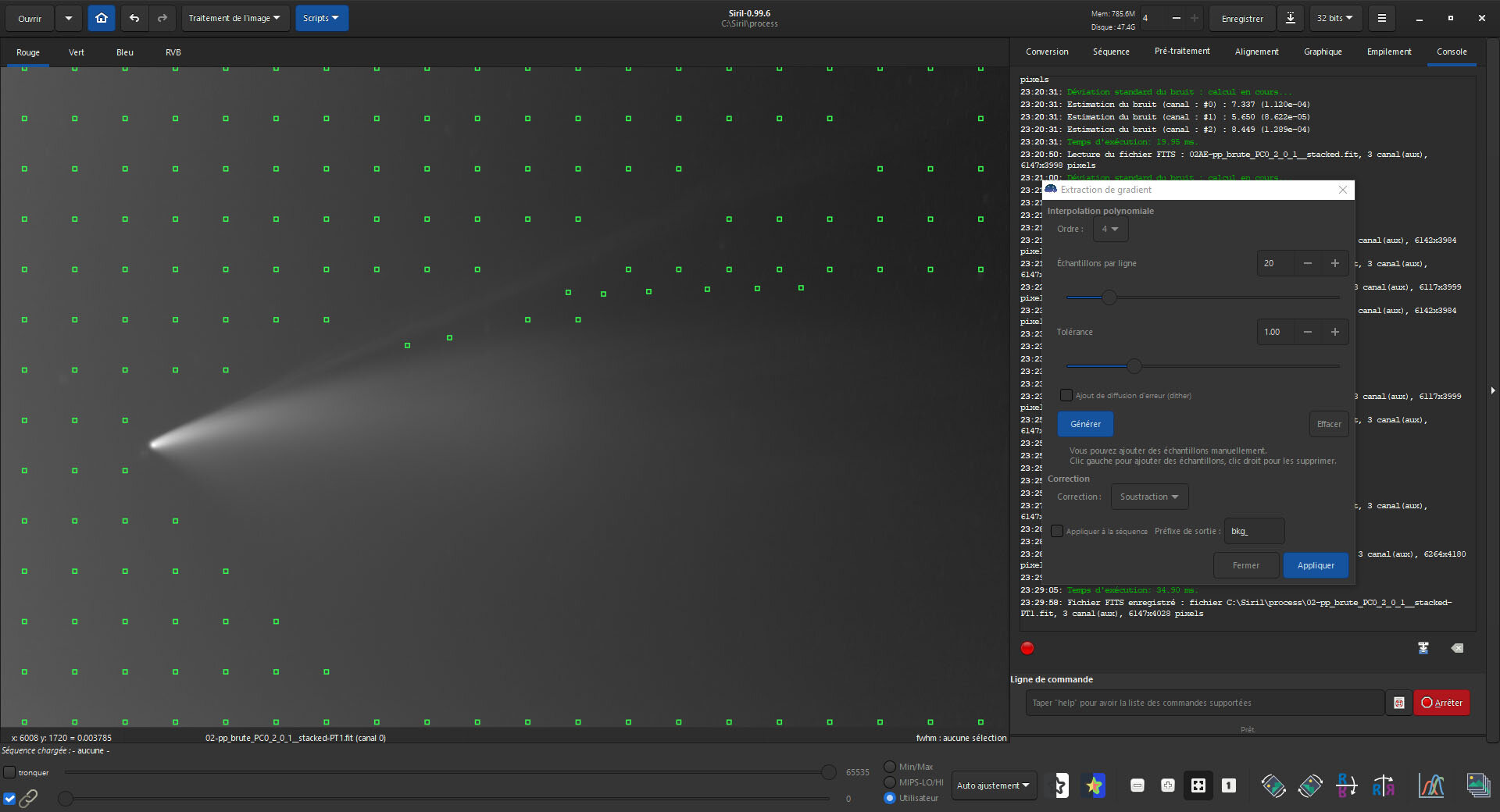Switch to the Vert channel tab
This screenshot has height=812, width=1500.
coord(77,52)
